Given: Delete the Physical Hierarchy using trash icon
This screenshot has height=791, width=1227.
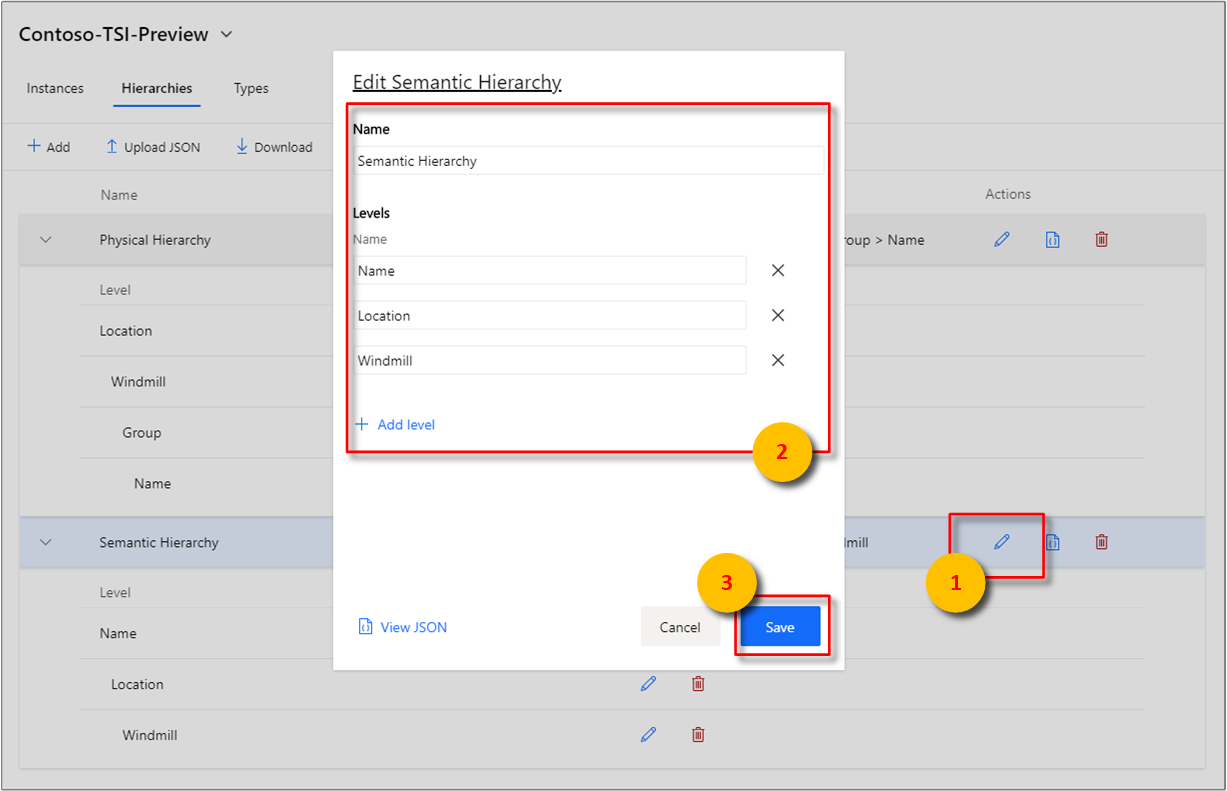Looking at the screenshot, I should [1101, 240].
